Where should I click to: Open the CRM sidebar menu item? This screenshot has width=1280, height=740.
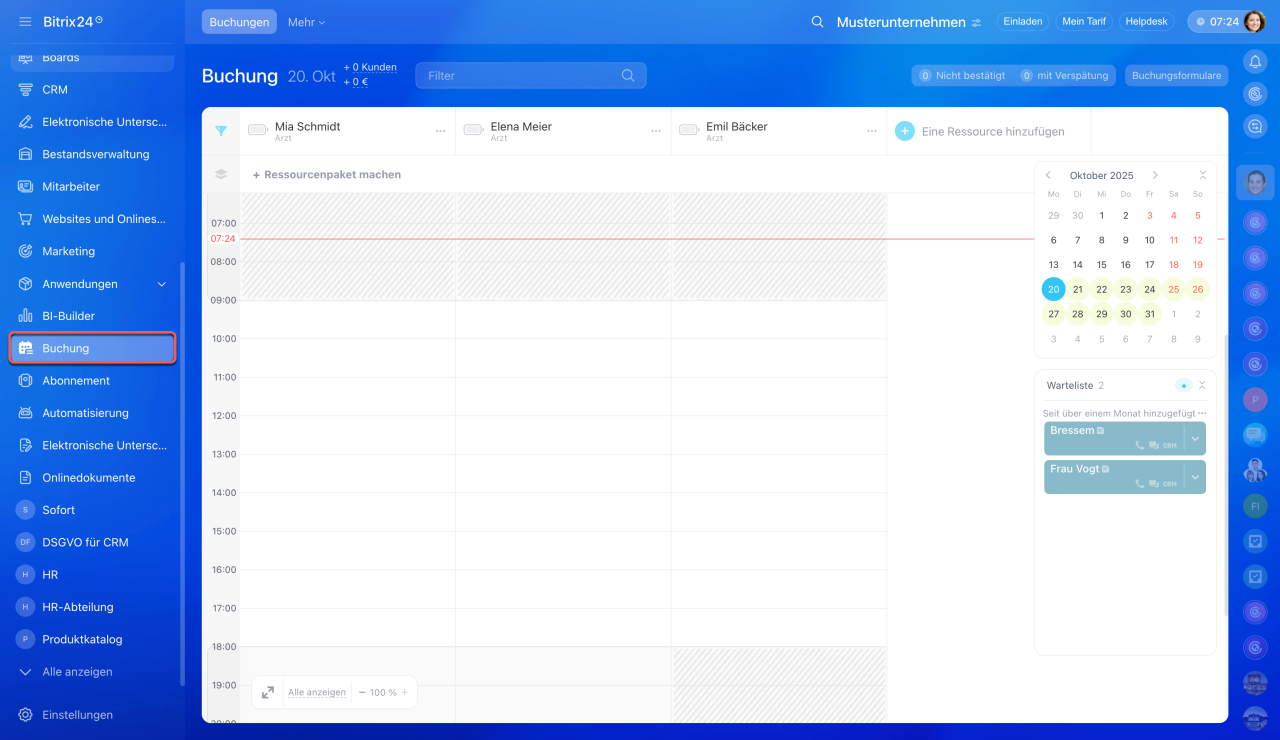tap(55, 90)
